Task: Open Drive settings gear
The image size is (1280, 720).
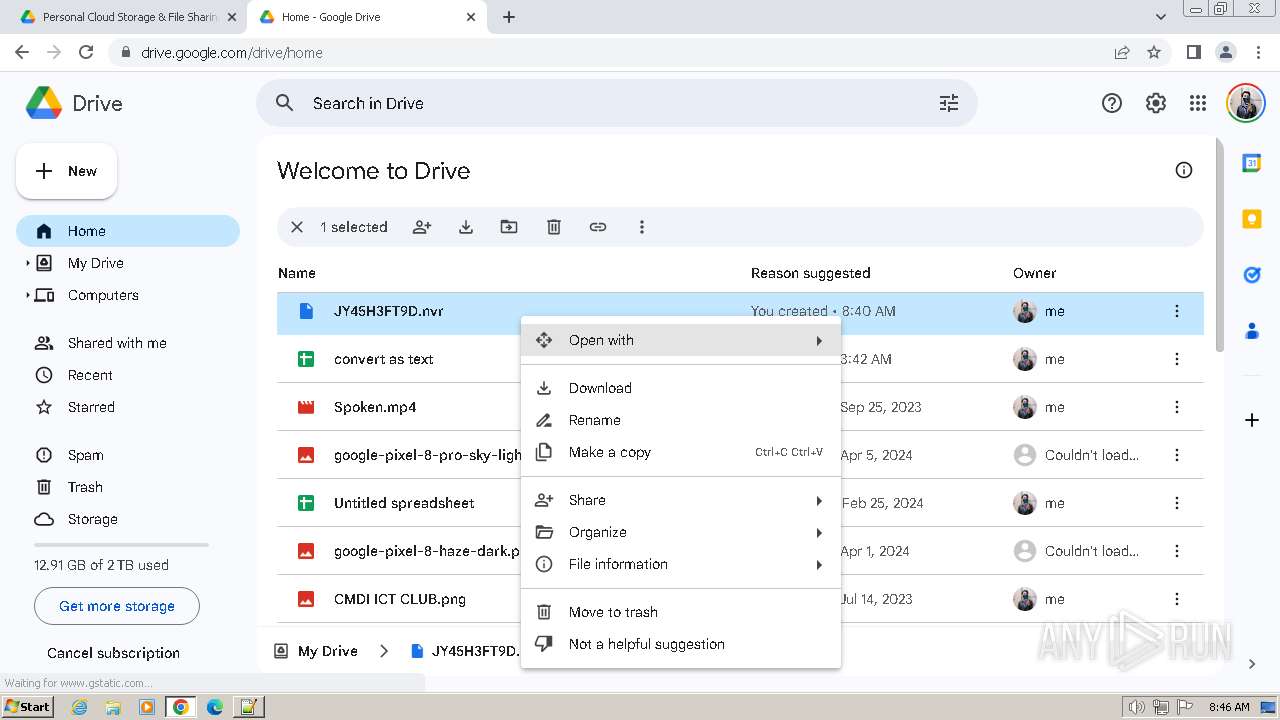Action: coord(1156,103)
